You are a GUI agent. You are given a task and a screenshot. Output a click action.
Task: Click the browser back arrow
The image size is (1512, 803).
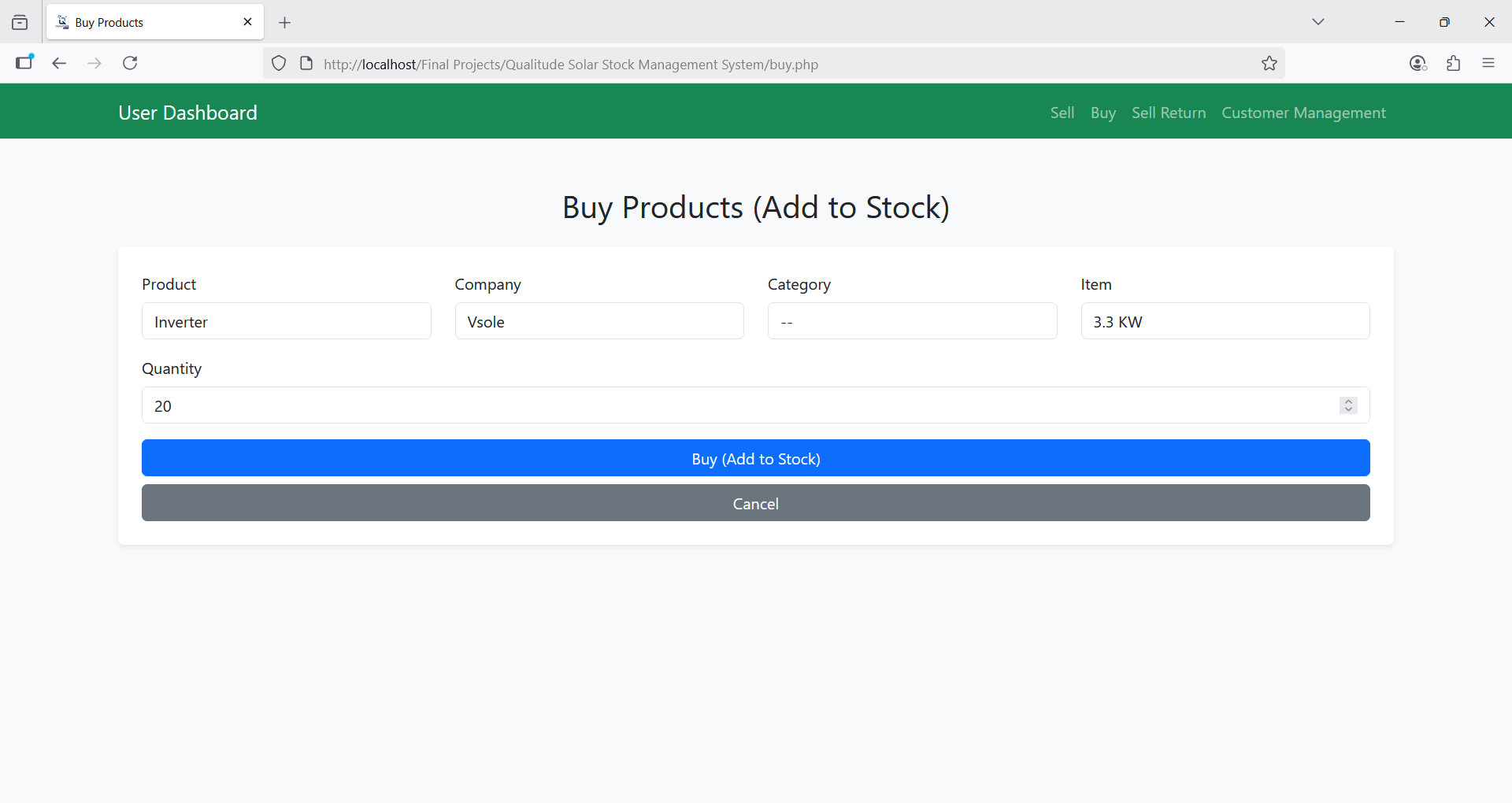pyautogui.click(x=59, y=63)
